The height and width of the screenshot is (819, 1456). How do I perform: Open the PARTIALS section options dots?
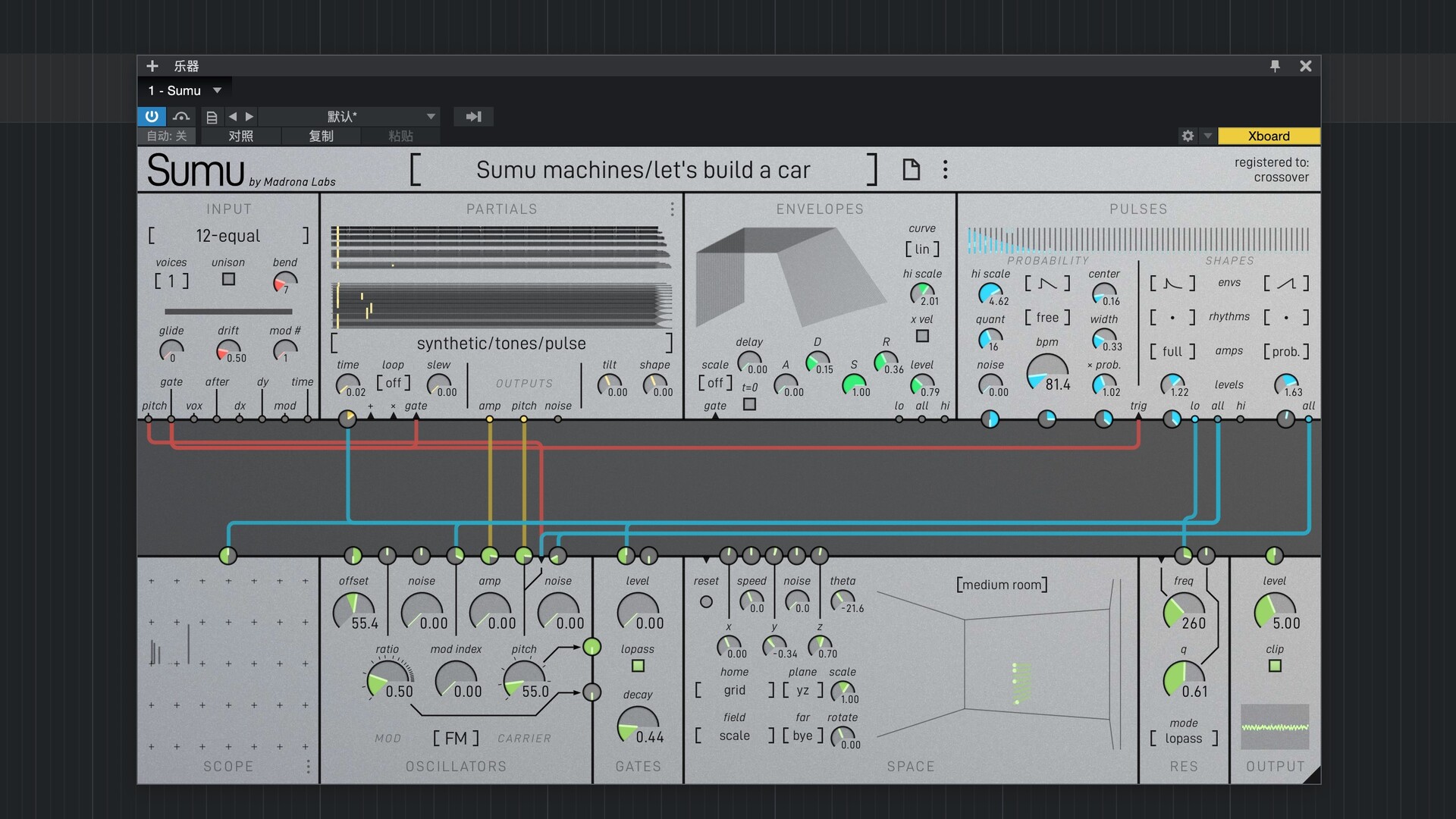click(672, 209)
